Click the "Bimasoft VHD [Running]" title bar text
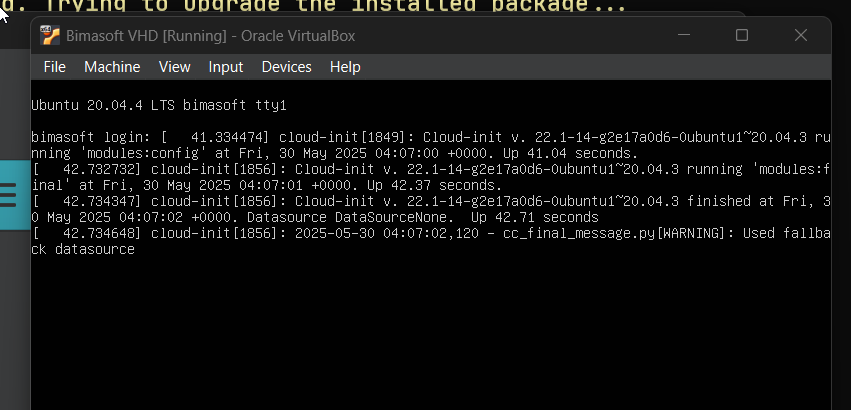This screenshot has height=410, width=851. point(146,36)
